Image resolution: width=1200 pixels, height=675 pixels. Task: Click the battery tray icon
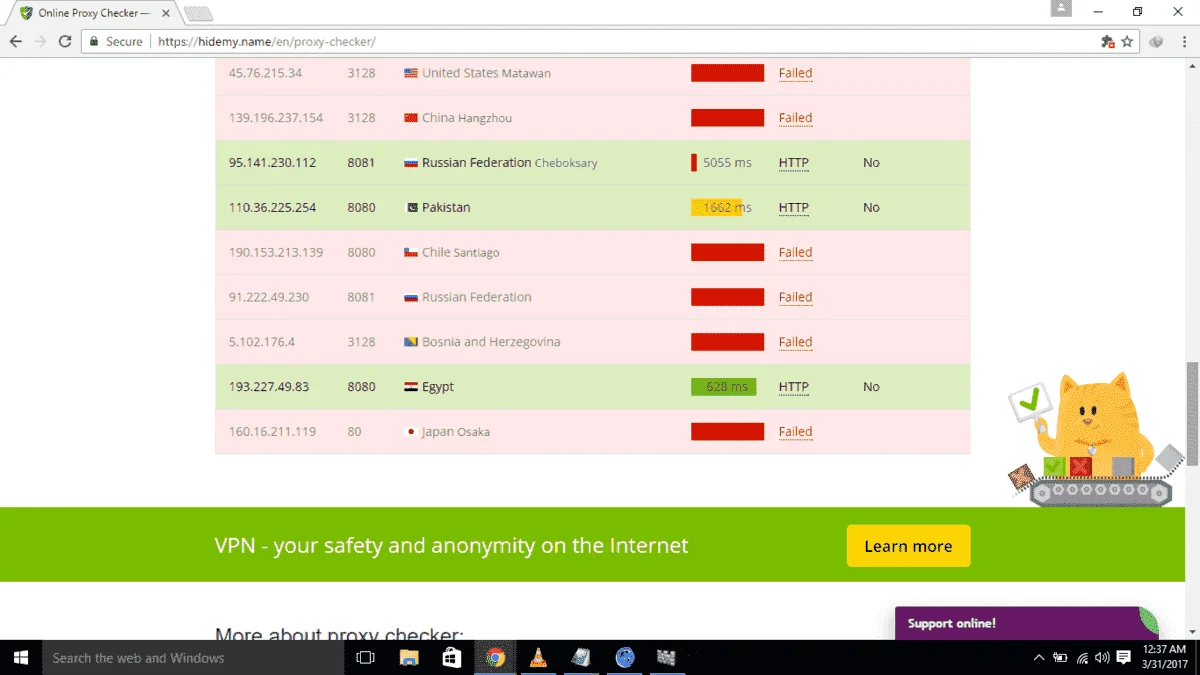click(x=1060, y=658)
